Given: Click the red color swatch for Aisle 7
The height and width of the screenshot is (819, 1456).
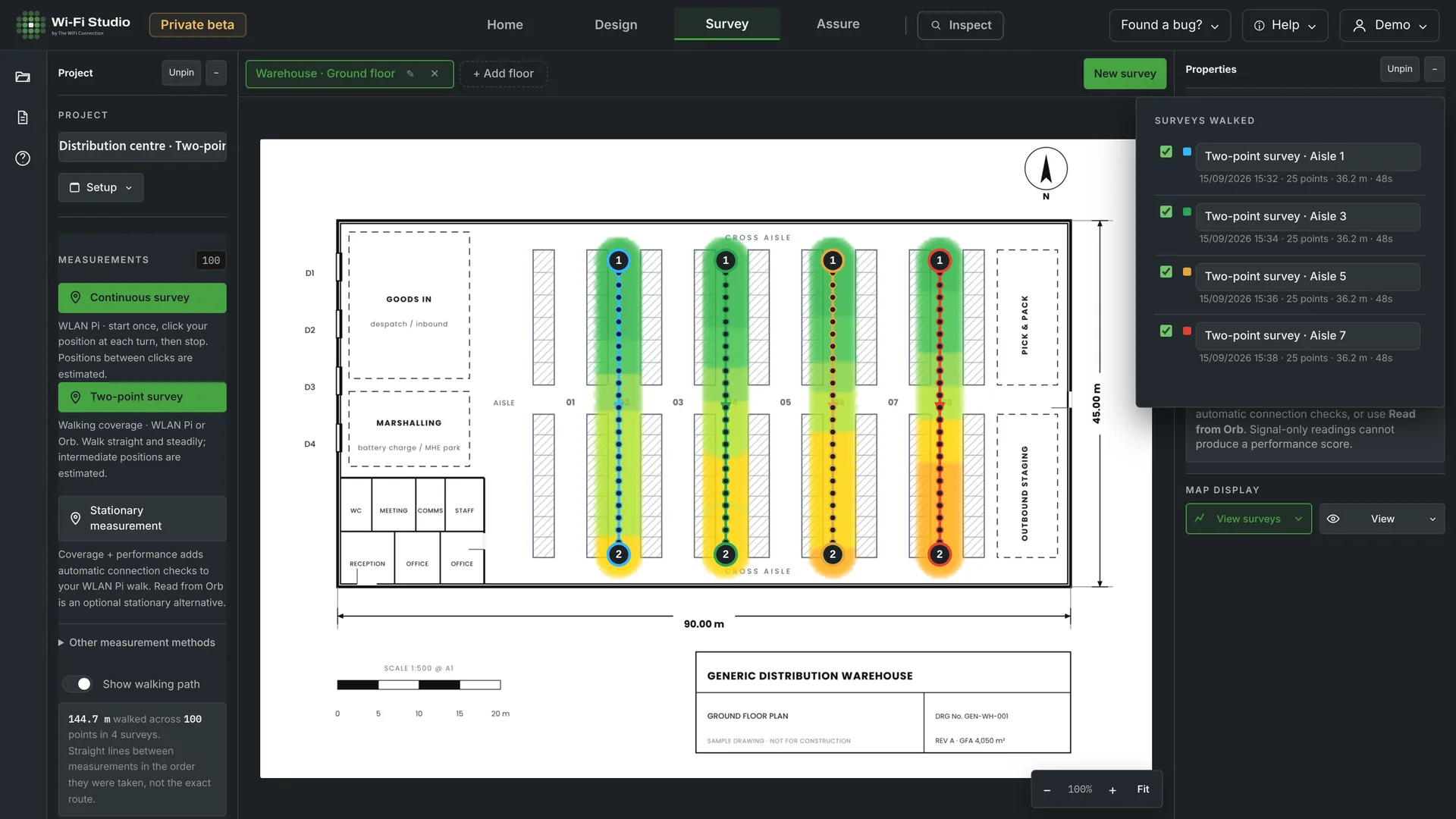Looking at the screenshot, I should 1187,331.
